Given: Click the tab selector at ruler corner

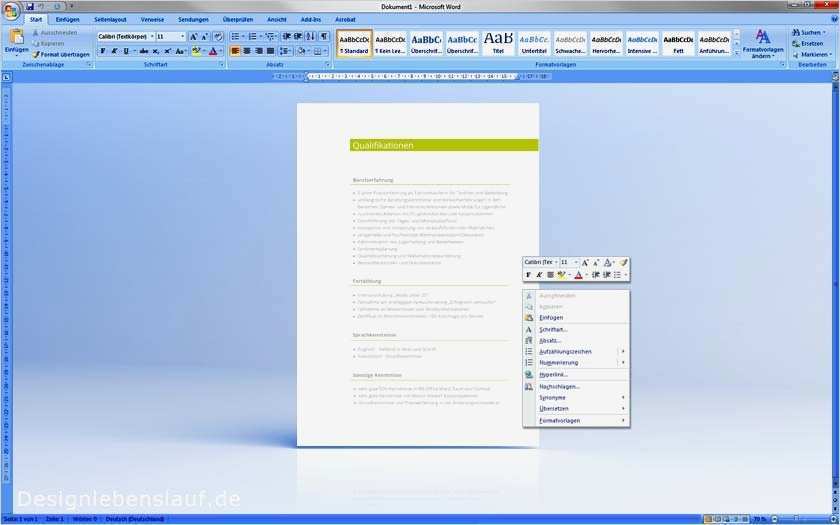Looking at the screenshot, I should (5, 77).
